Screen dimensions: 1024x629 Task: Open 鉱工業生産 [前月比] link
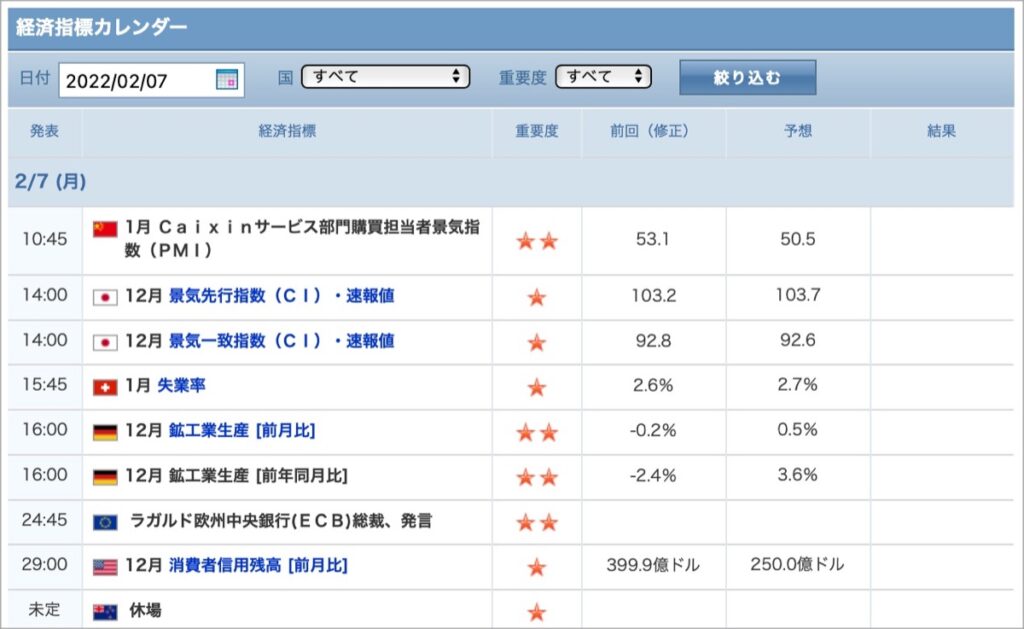pyautogui.click(x=242, y=430)
